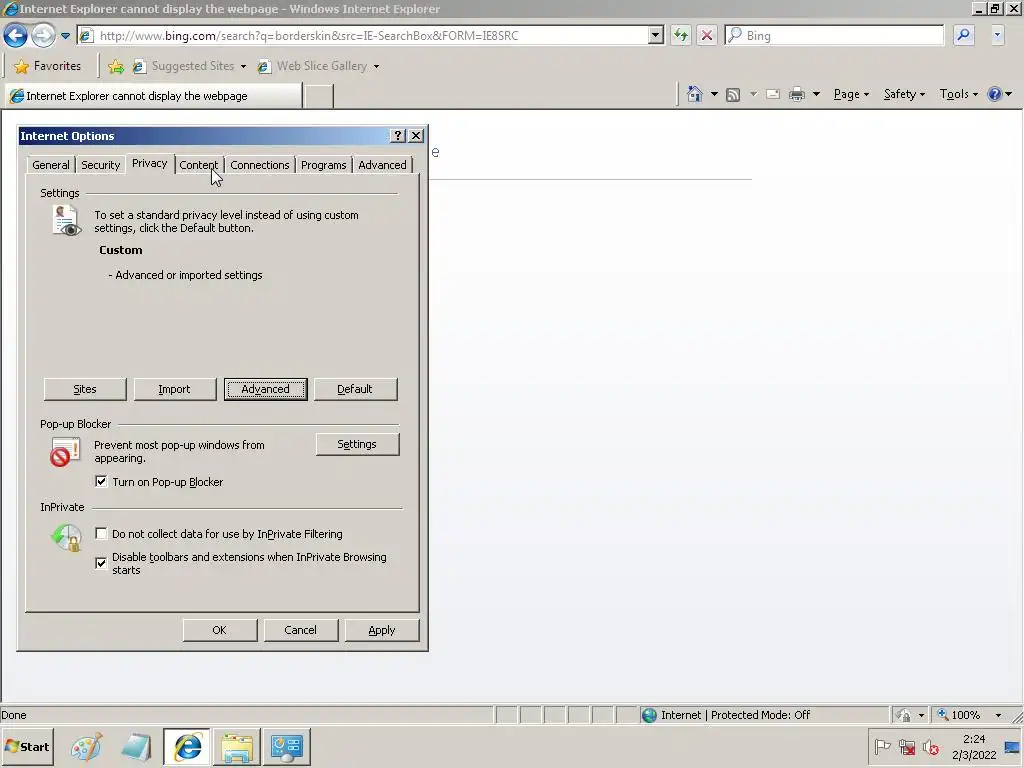This screenshot has width=1024, height=768.
Task: Expand the address bar dropdown arrow
Action: [656, 35]
